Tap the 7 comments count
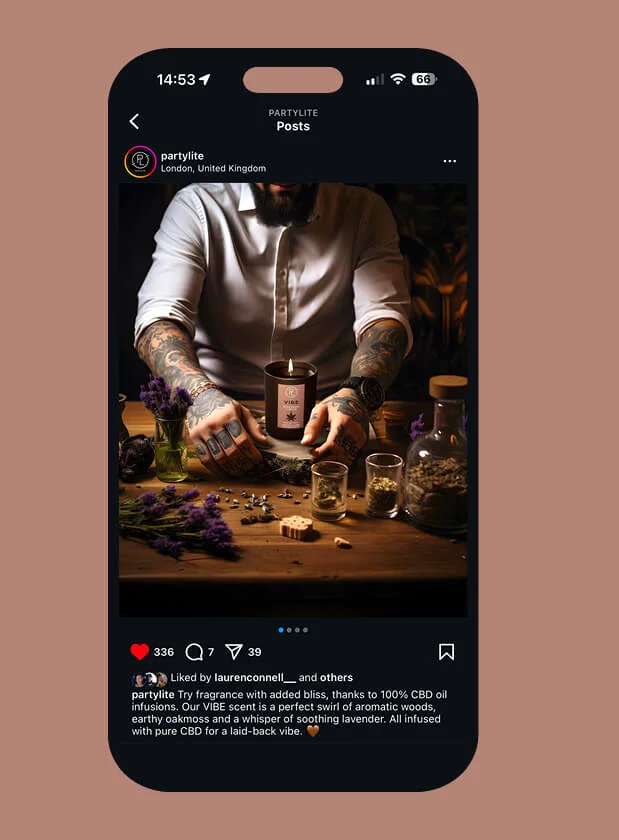The width and height of the screenshot is (619, 840). 211,652
